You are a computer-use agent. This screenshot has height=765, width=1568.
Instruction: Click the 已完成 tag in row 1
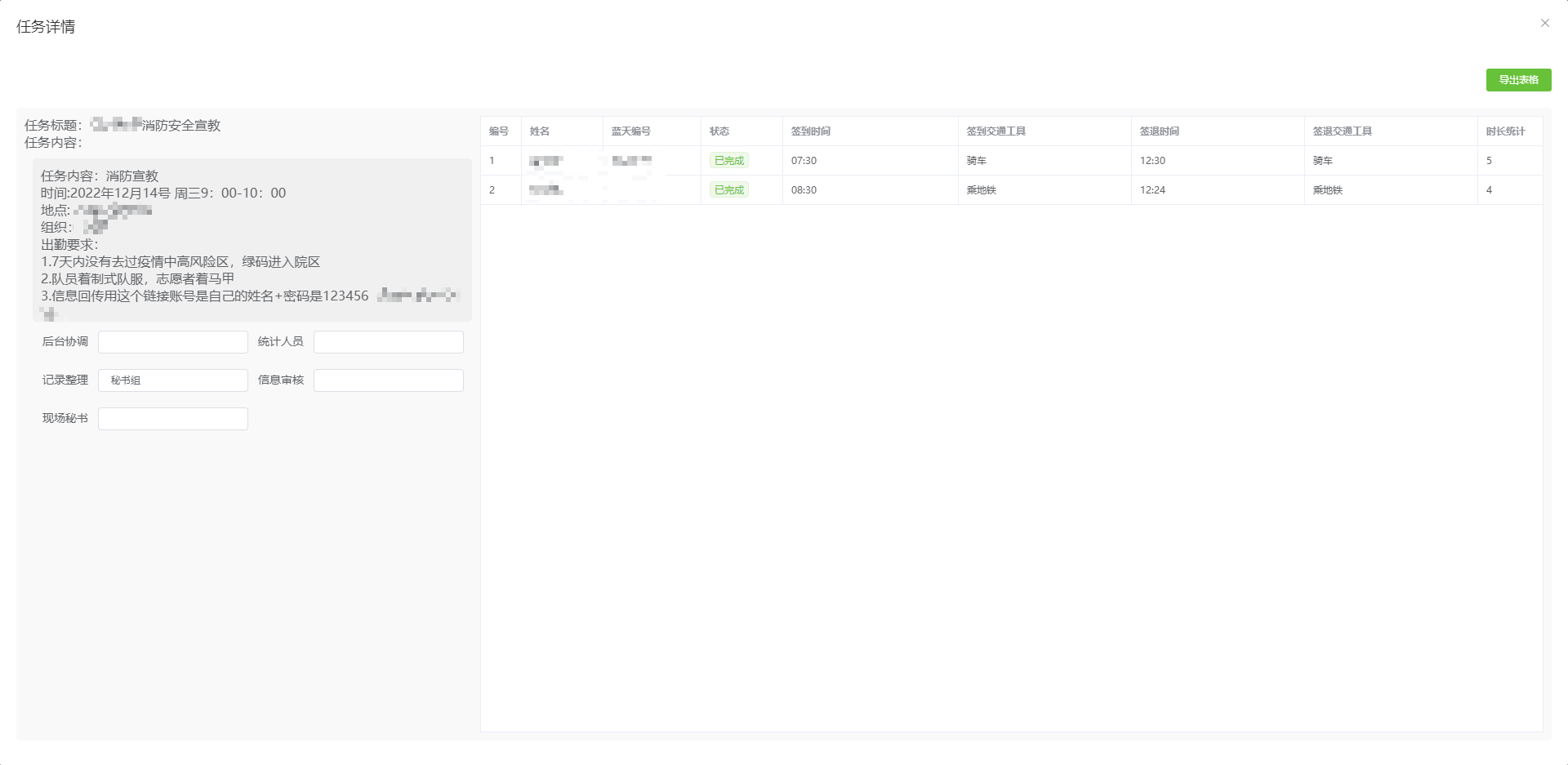coord(729,161)
